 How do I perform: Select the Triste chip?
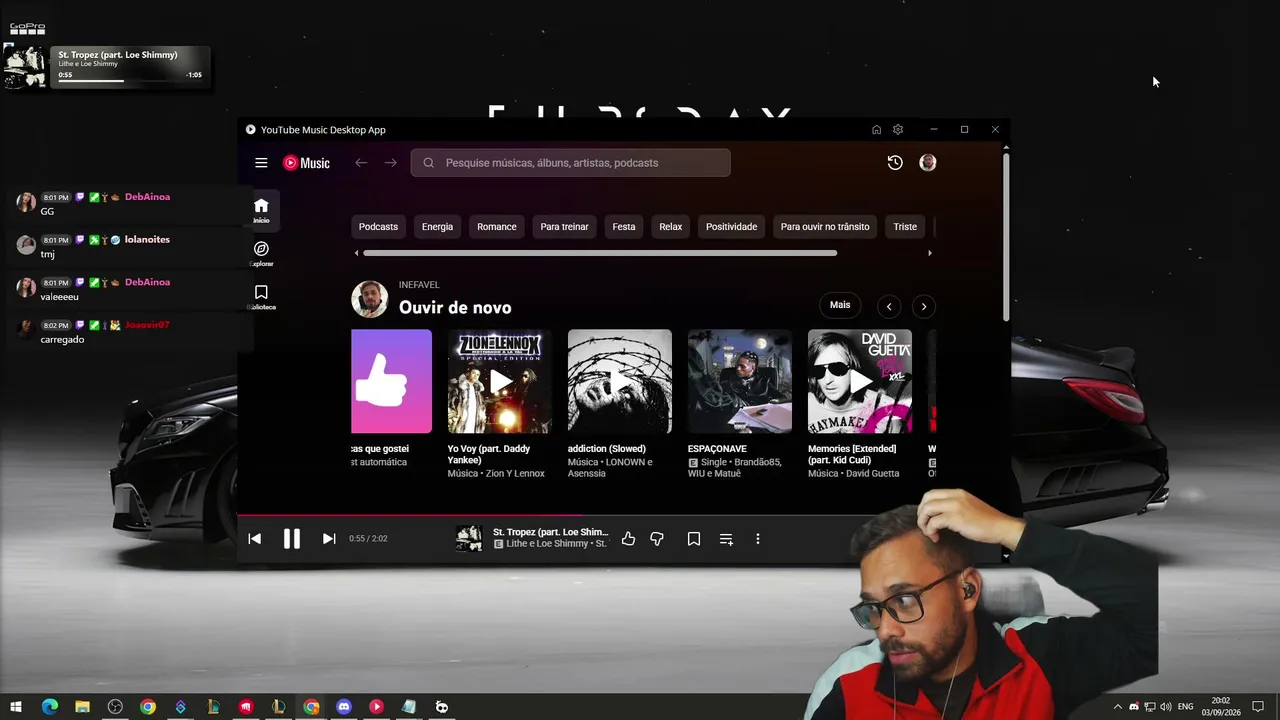[905, 227]
